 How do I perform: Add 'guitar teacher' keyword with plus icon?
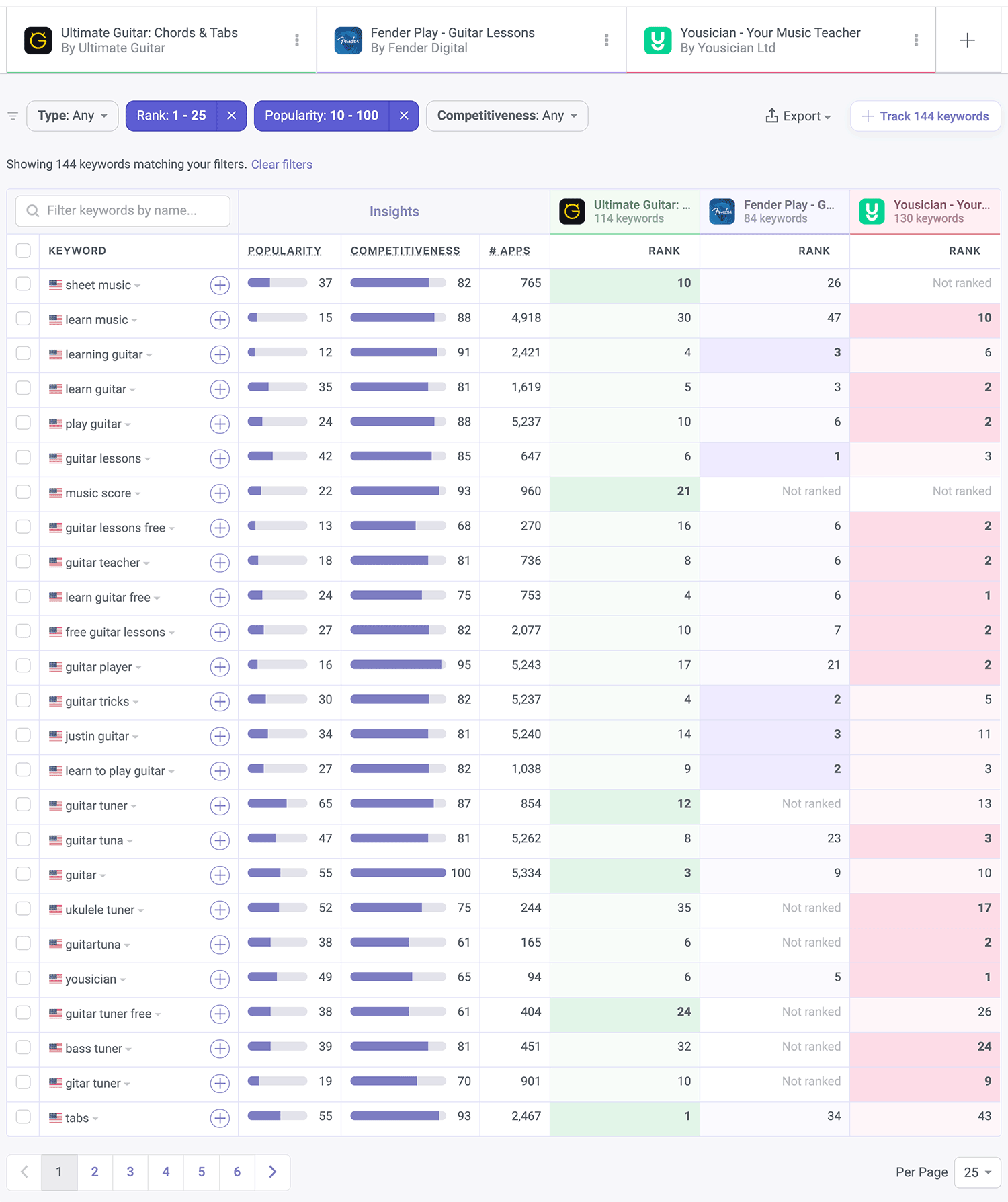(220, 563)
